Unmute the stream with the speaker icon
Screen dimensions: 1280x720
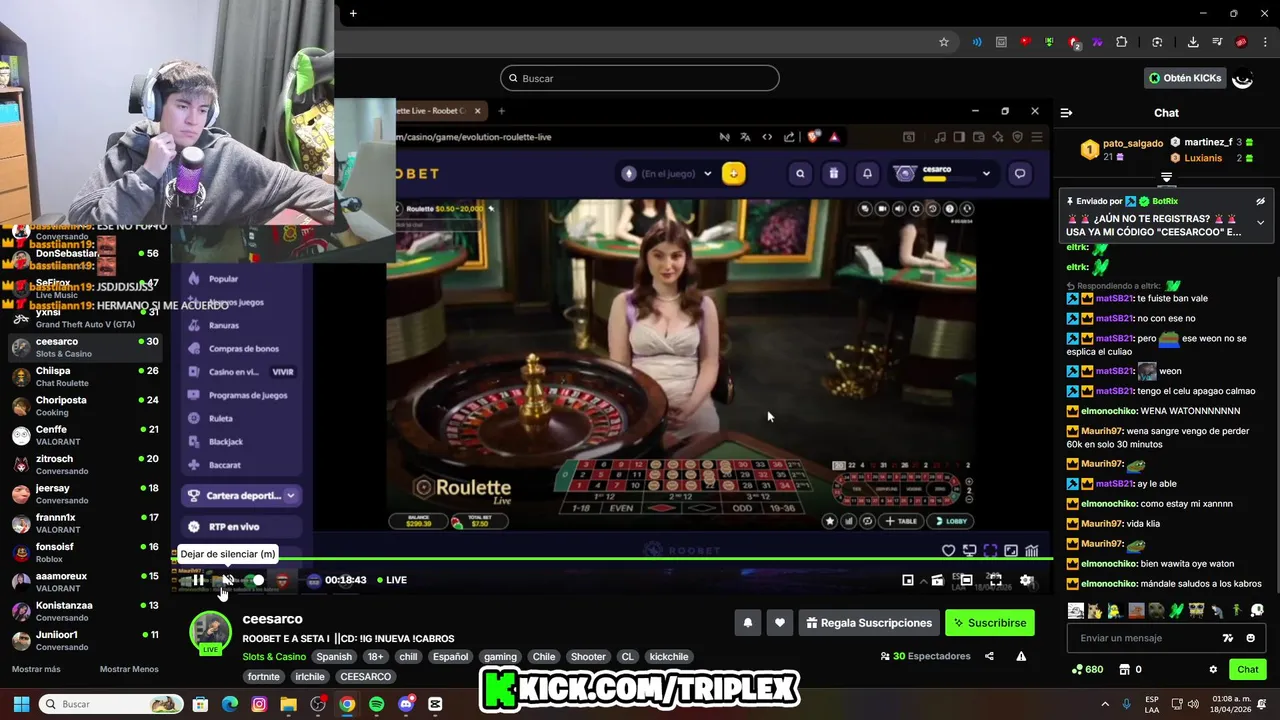[228, 580]
